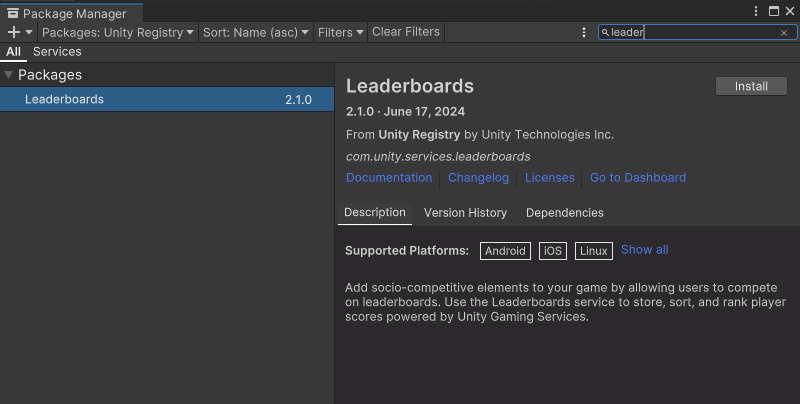Click the Clear Filters button
Screen dimensions: 800x404
406,32
